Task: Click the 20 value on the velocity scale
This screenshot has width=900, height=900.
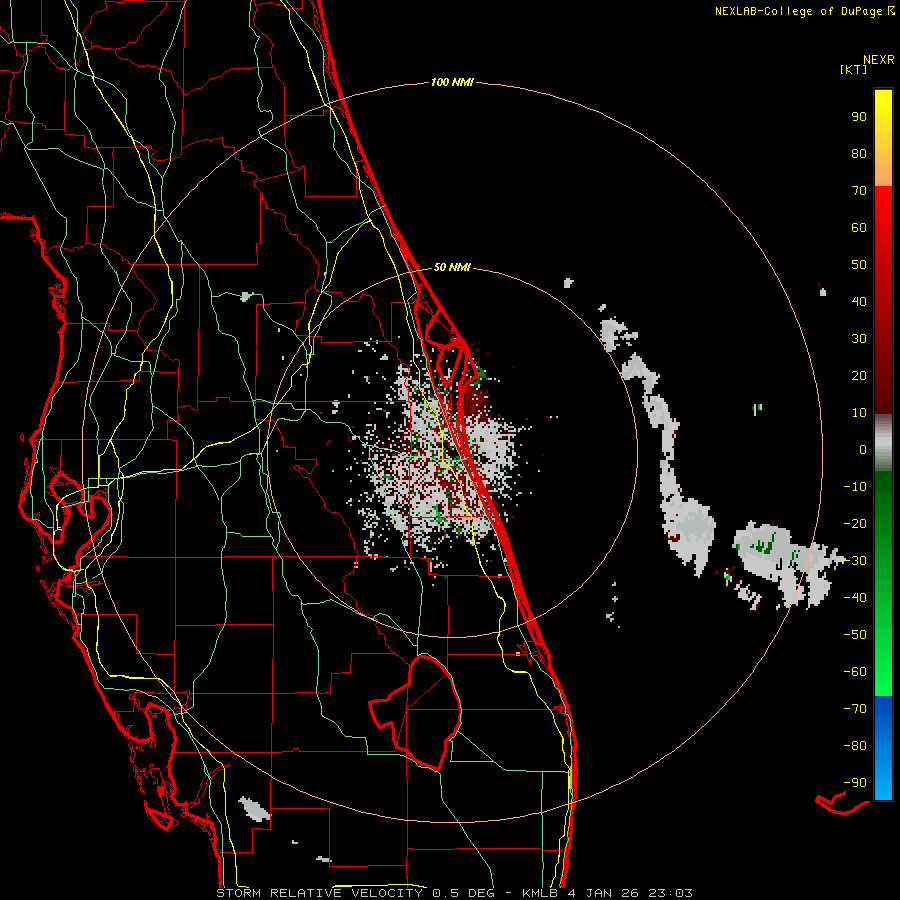Action: click(x=859, y=376)
